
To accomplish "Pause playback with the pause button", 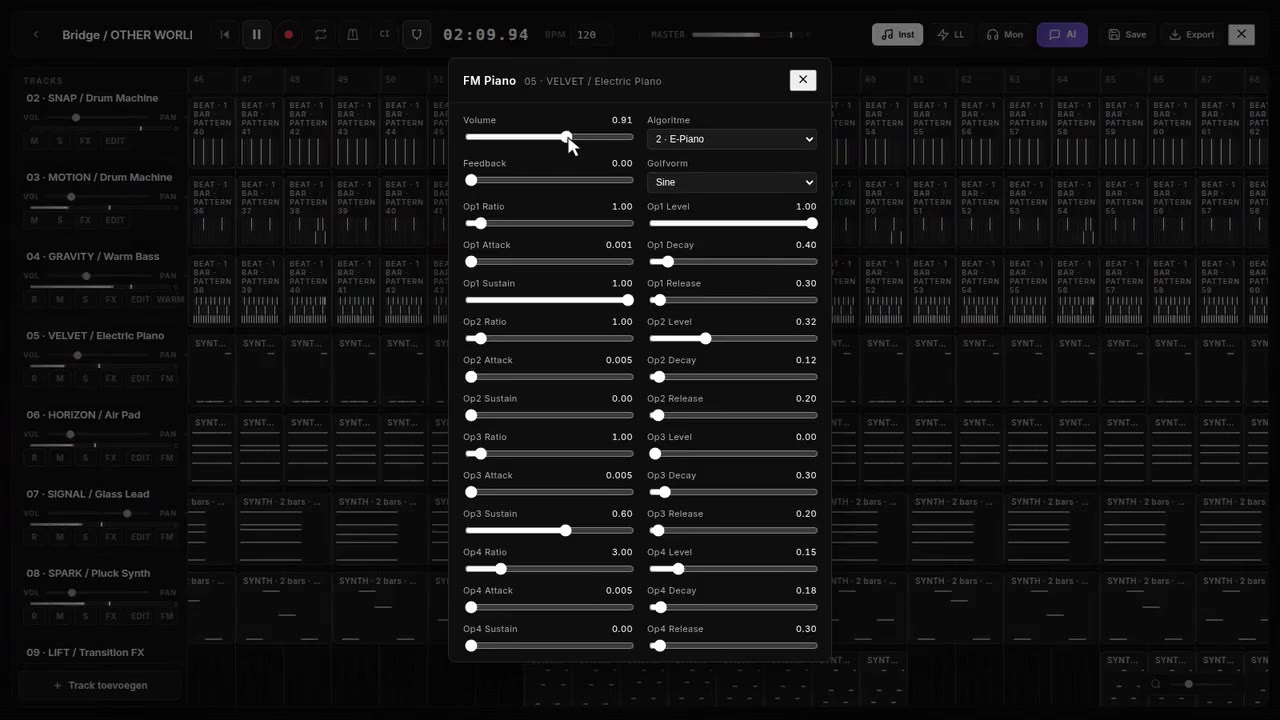I will coord(257,34).
